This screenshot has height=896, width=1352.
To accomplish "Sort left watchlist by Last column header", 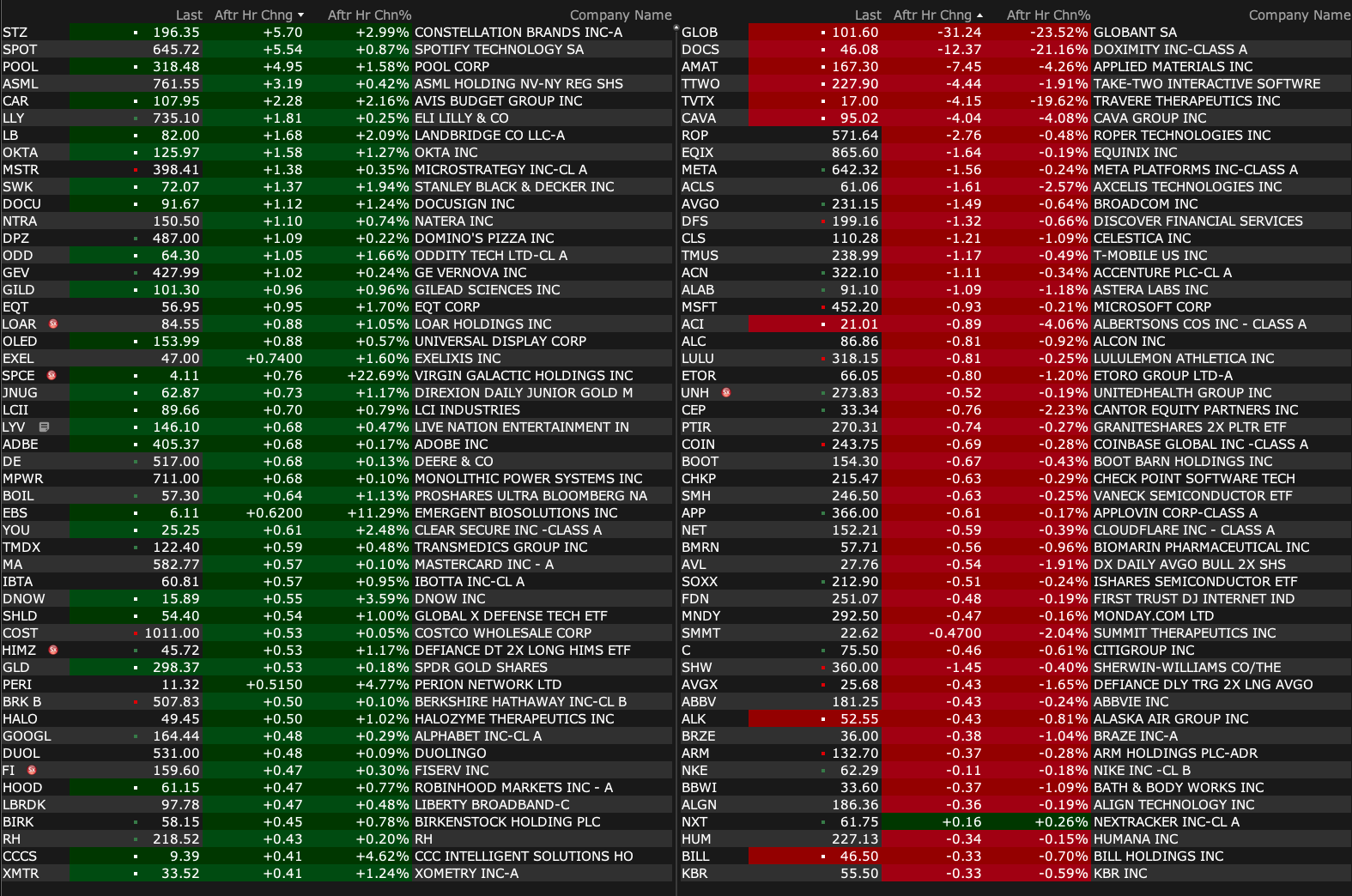I will pyautogui.click(x=189, y=15).
